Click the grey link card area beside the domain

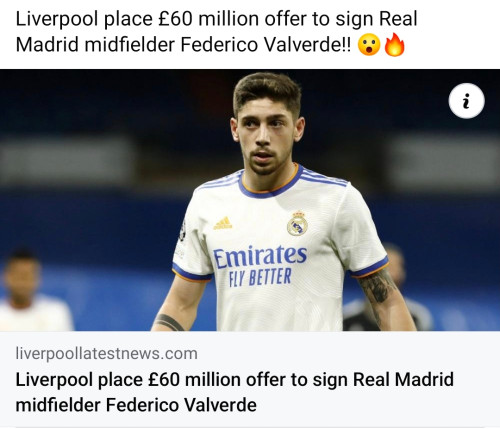[x=347, y=353]
